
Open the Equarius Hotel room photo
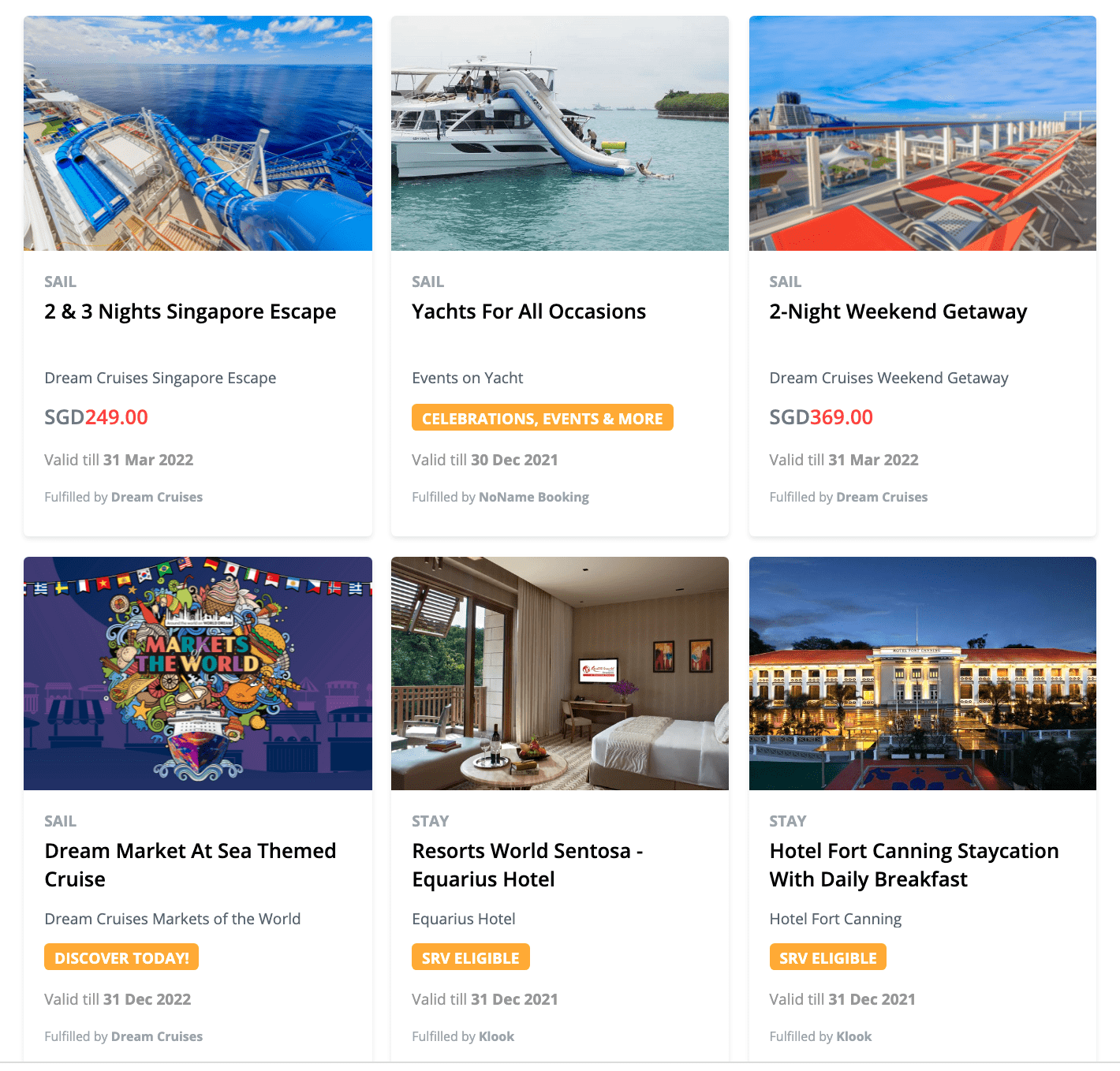[560, 674]
